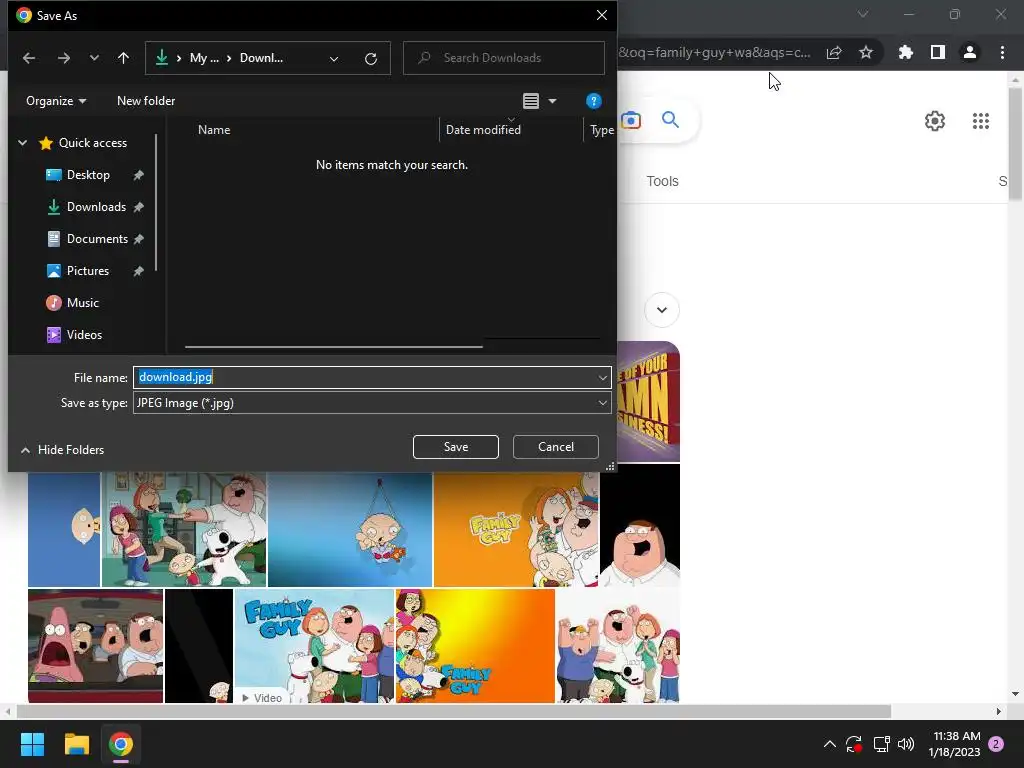Bookmark this tab with the star icon

click(866, 52)
